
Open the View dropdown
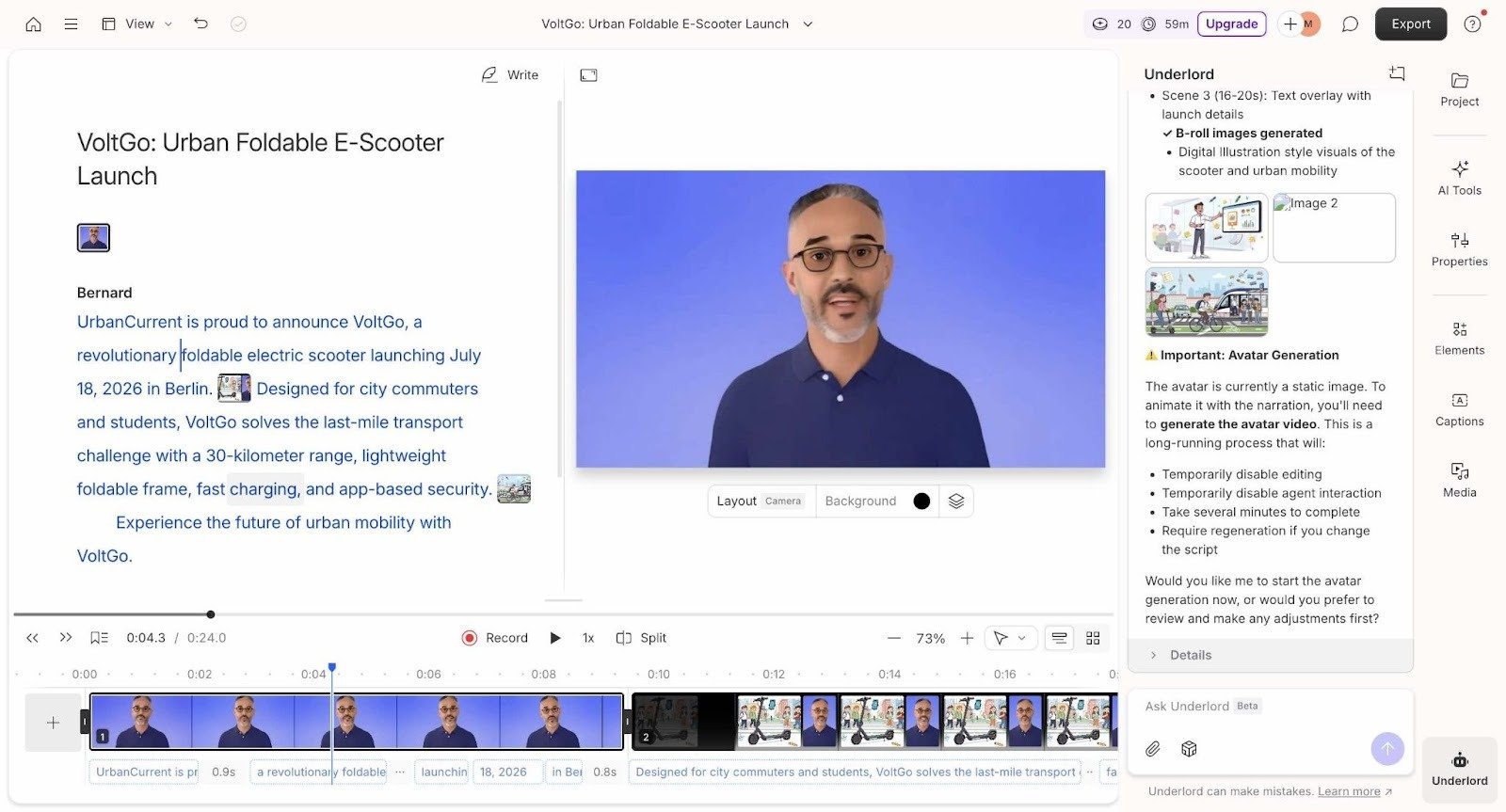pos(137,24)
